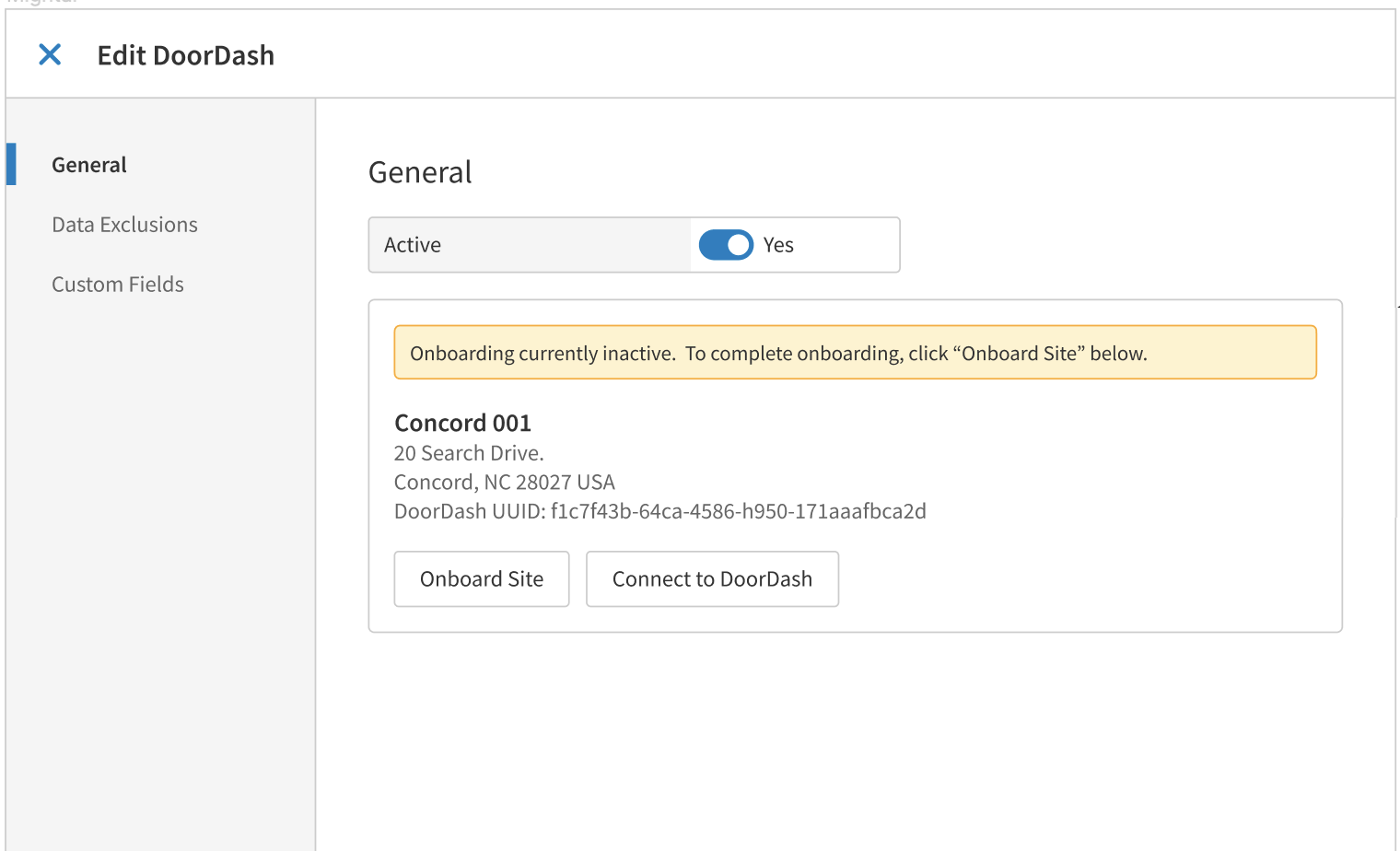The height and width of the screenshot is (851, 1400).
Task: Click the Edit DoorDash title text
Action: (x=185, y=55)
